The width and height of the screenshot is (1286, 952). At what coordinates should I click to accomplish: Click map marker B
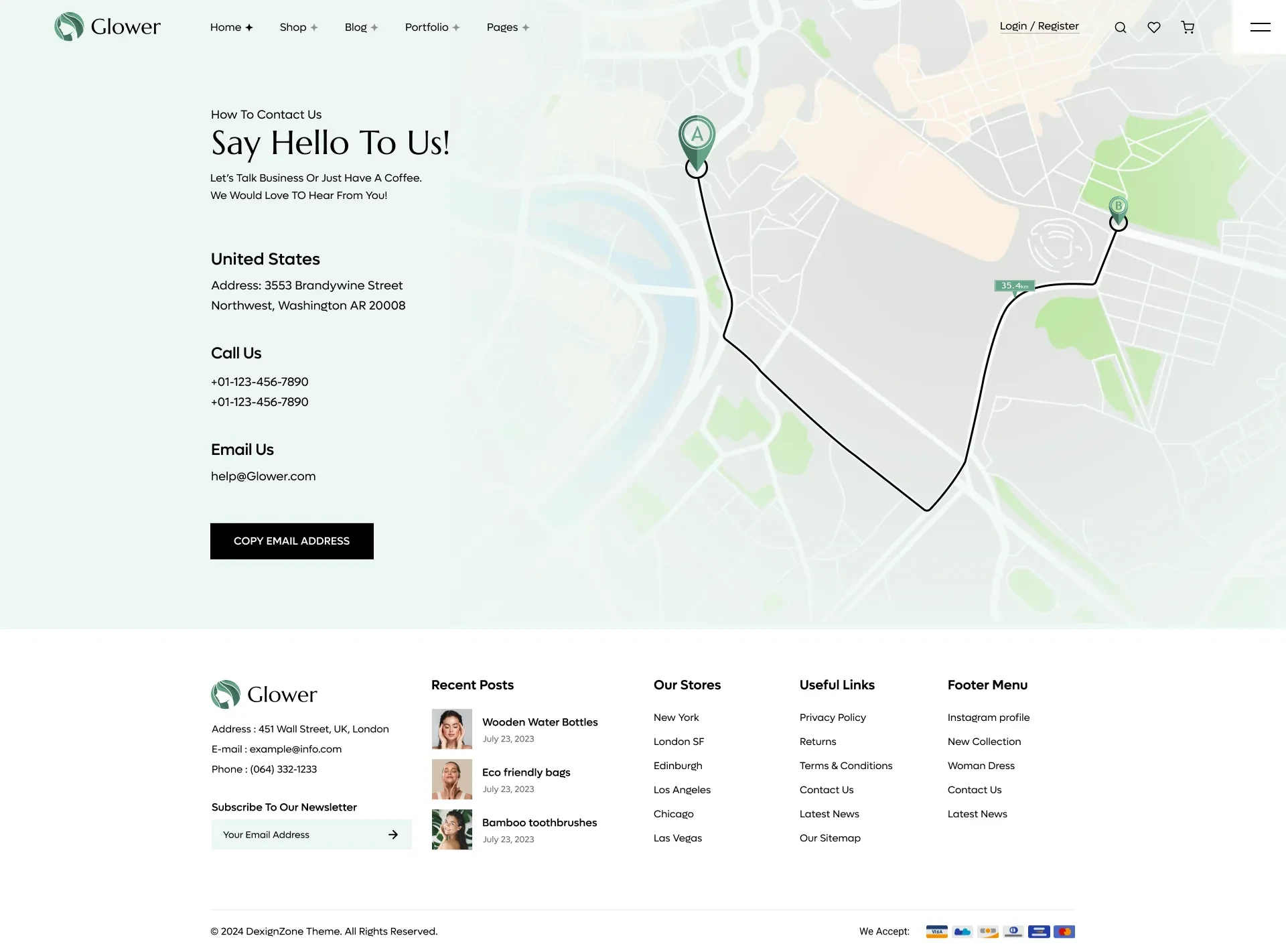[x=1118, y=210]
